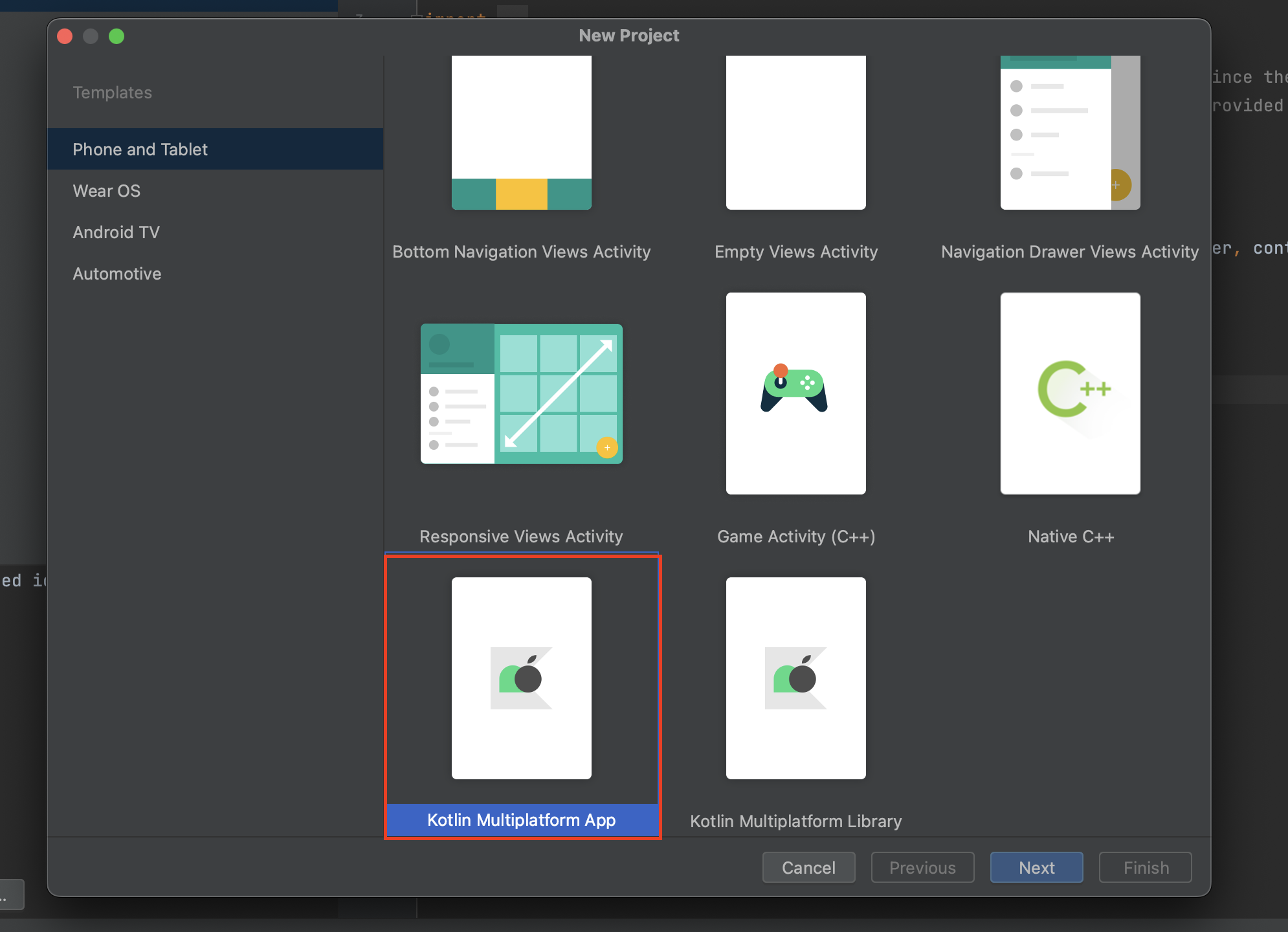Click the Bottom Navigation Views Activity label
Viewport: 1288px width, 932px height.
coord(521,252)
